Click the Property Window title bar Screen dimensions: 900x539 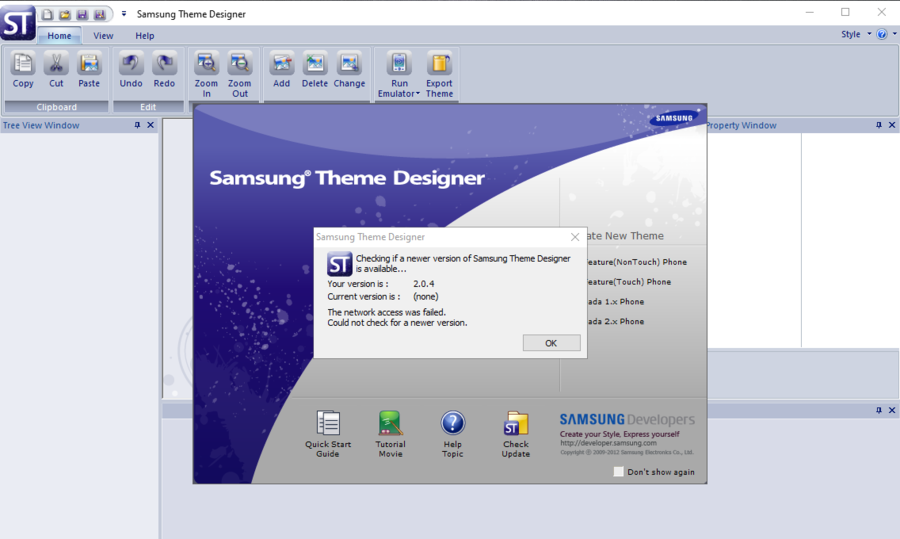coord(742,125)
